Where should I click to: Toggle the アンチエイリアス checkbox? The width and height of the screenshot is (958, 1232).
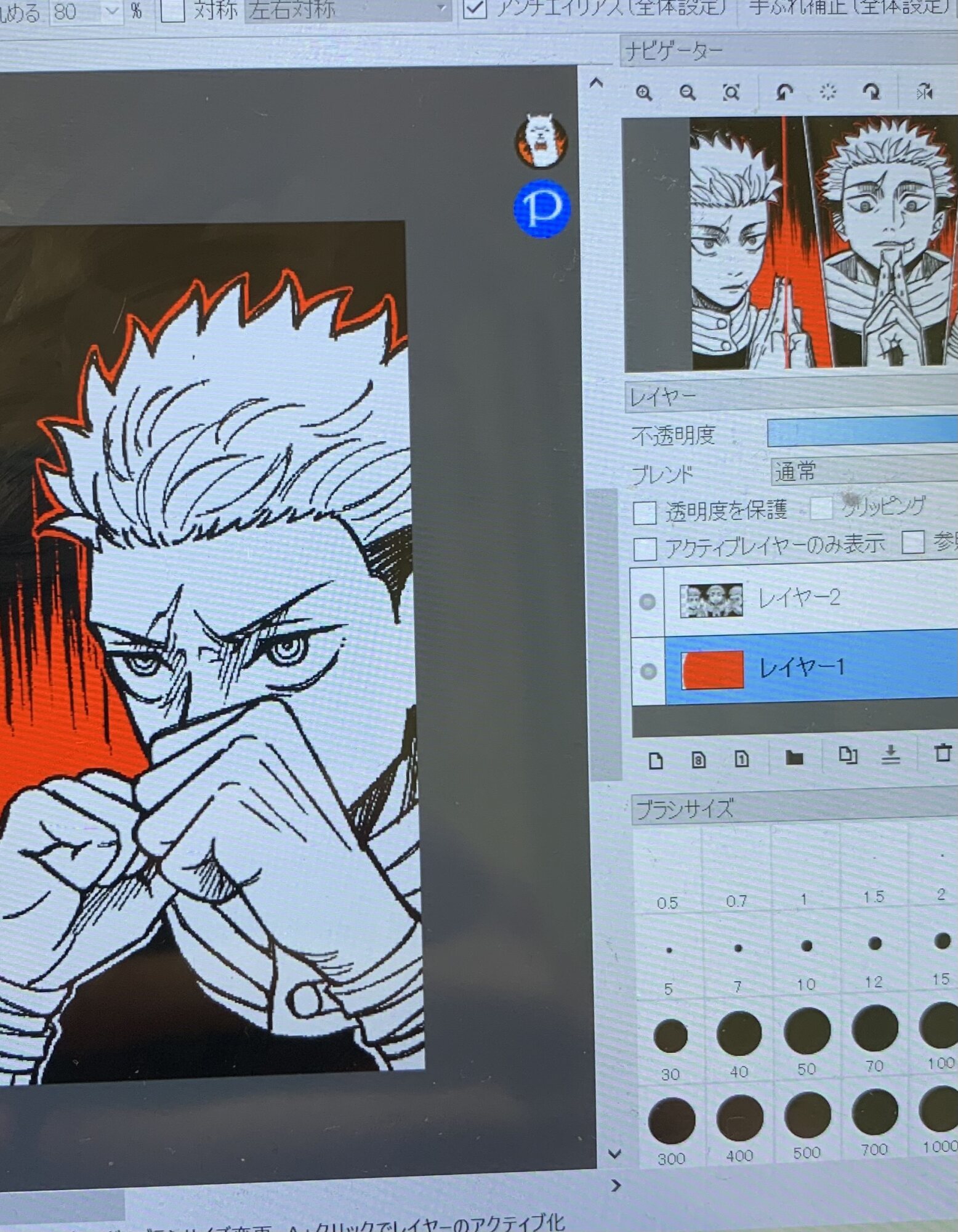click(475, 8)
